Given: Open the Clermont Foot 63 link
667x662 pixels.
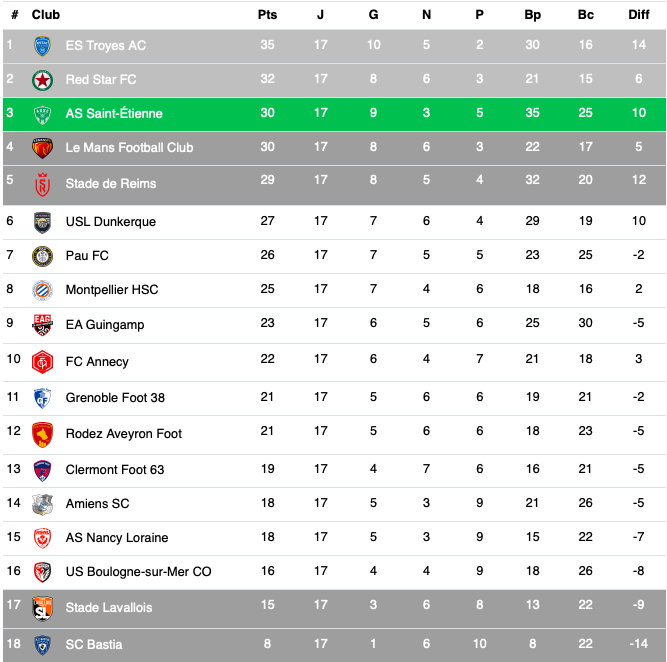Looking at the screenshot, I should click(115, 469).
